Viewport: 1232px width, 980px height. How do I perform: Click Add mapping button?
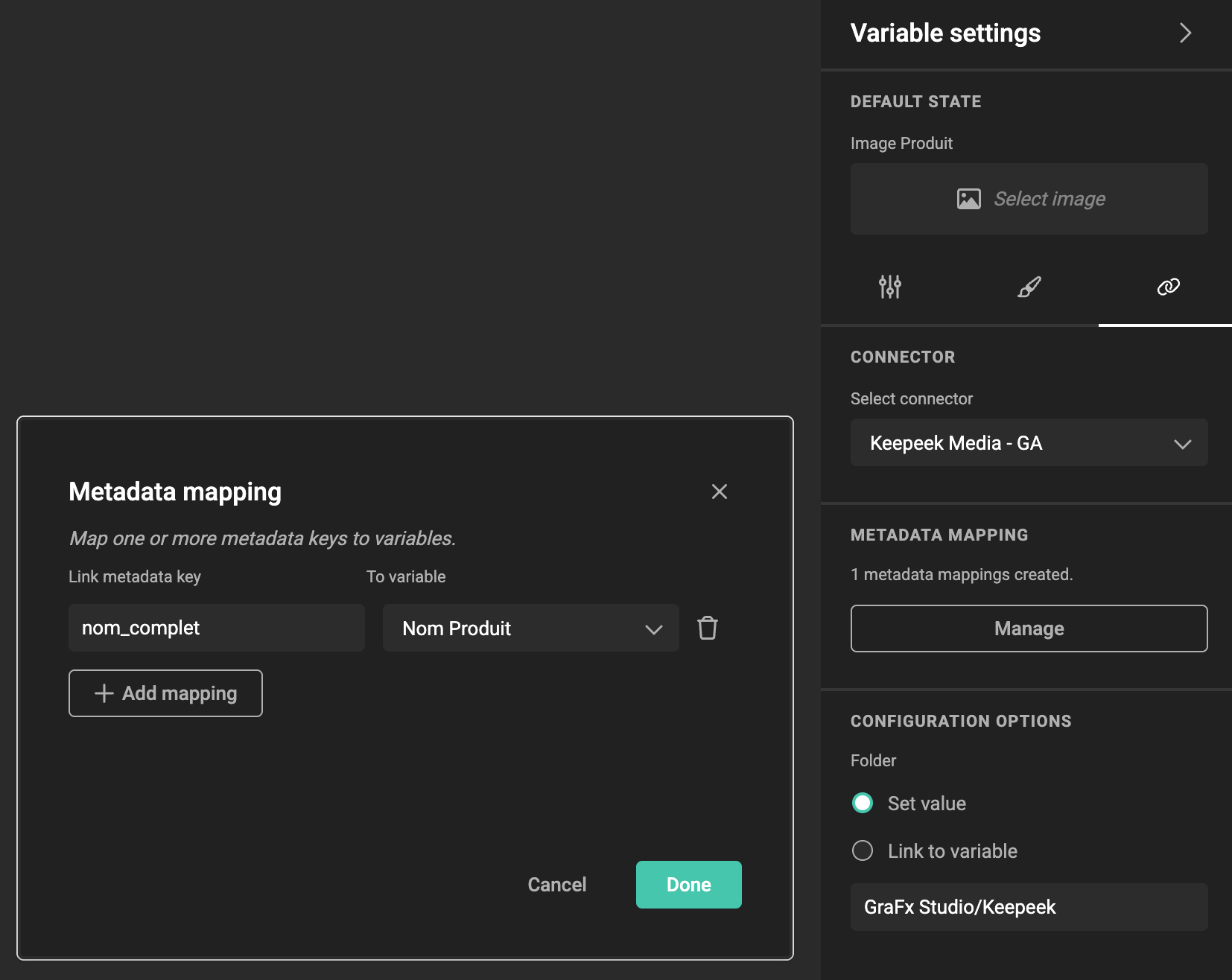165,693
